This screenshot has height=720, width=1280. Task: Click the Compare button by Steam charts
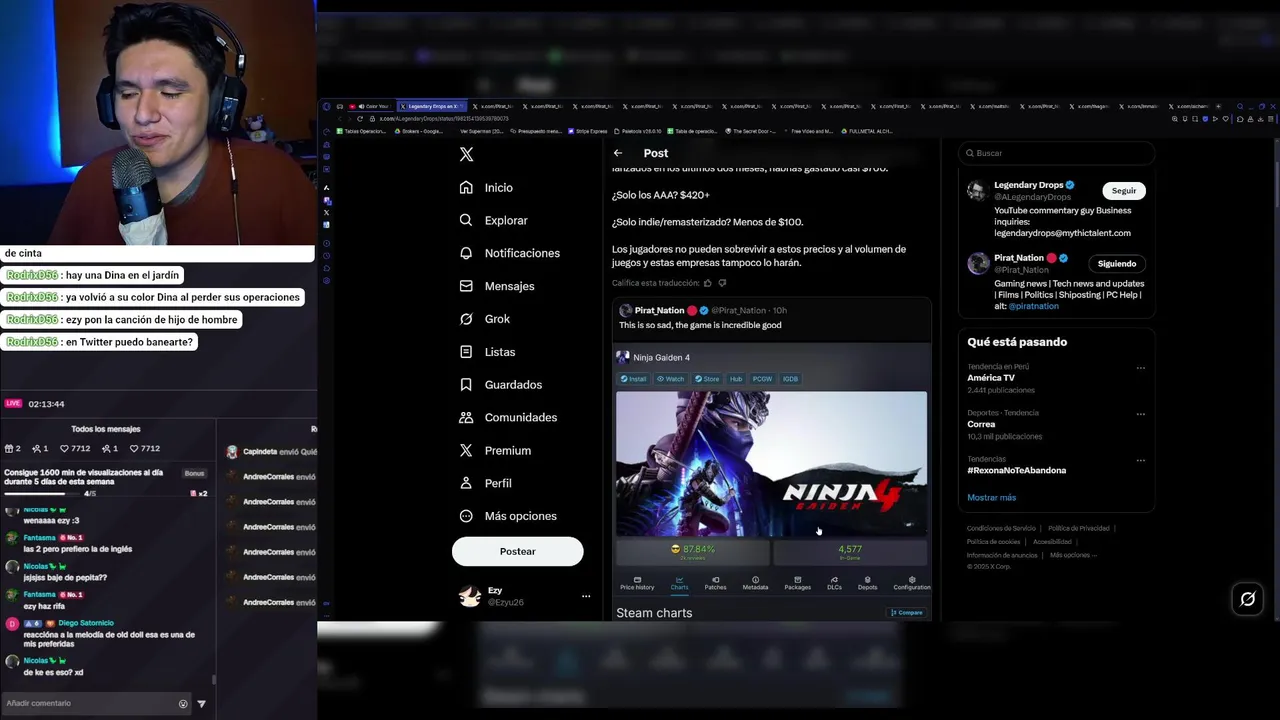[906, 613]
